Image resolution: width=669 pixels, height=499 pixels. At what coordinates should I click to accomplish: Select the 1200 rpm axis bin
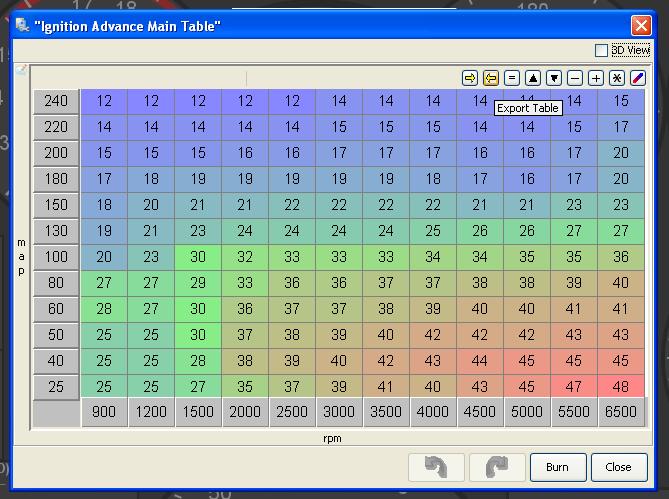[x=151, y=412]
